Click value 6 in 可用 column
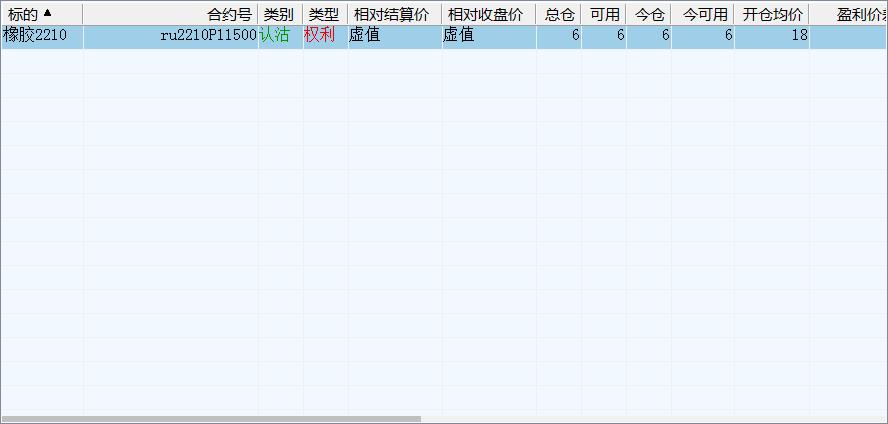The image size is (888, 424). point(604,36)
